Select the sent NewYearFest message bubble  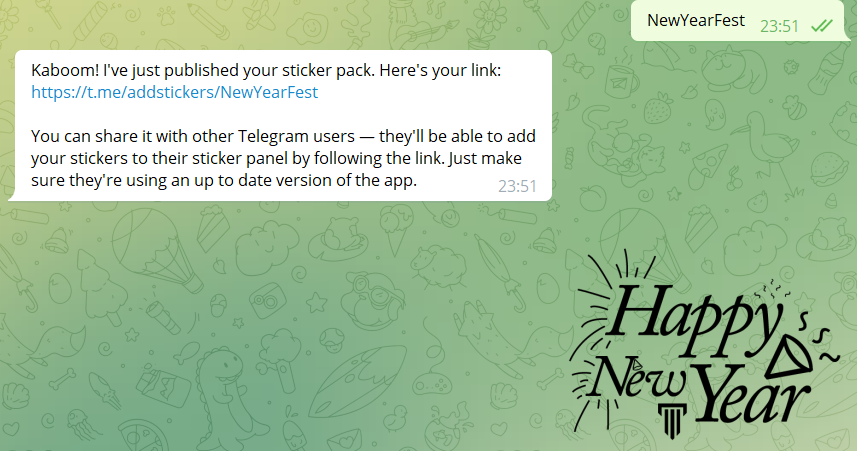[x=737, y=20]
